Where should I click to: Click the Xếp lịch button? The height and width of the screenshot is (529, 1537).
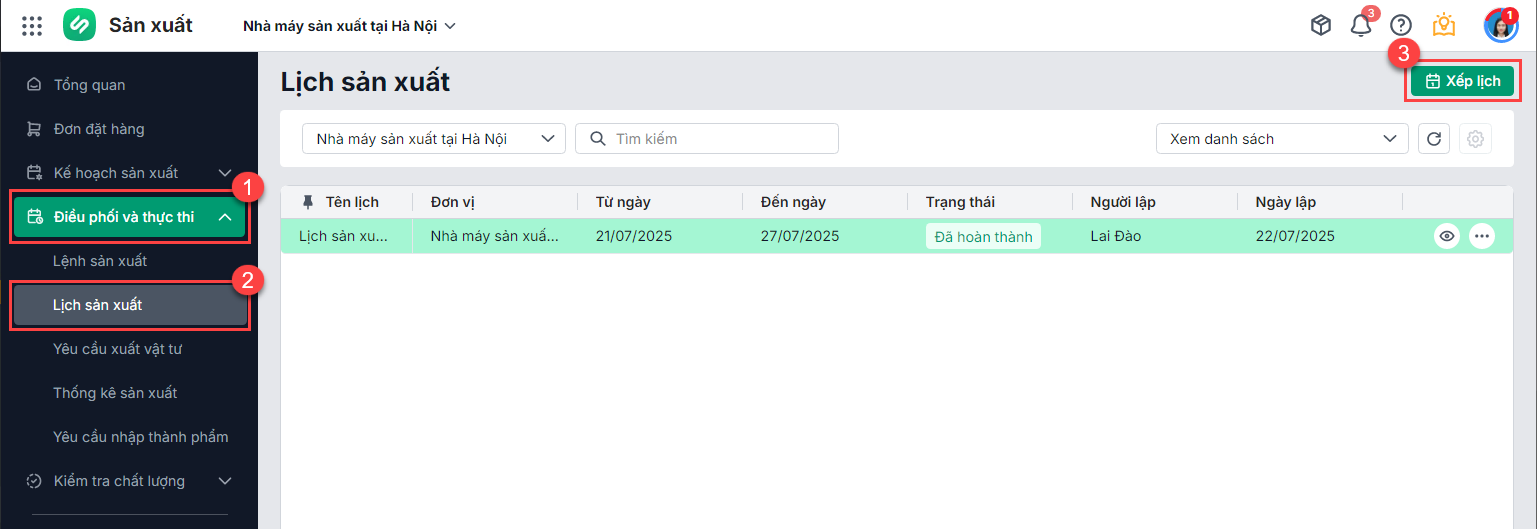pos(1462,81)
